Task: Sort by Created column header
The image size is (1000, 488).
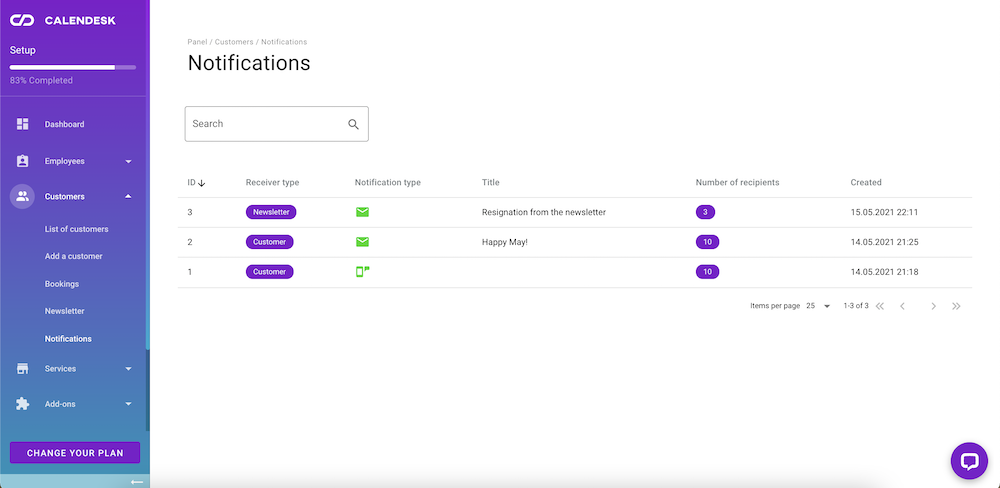Action: (866, 182)
